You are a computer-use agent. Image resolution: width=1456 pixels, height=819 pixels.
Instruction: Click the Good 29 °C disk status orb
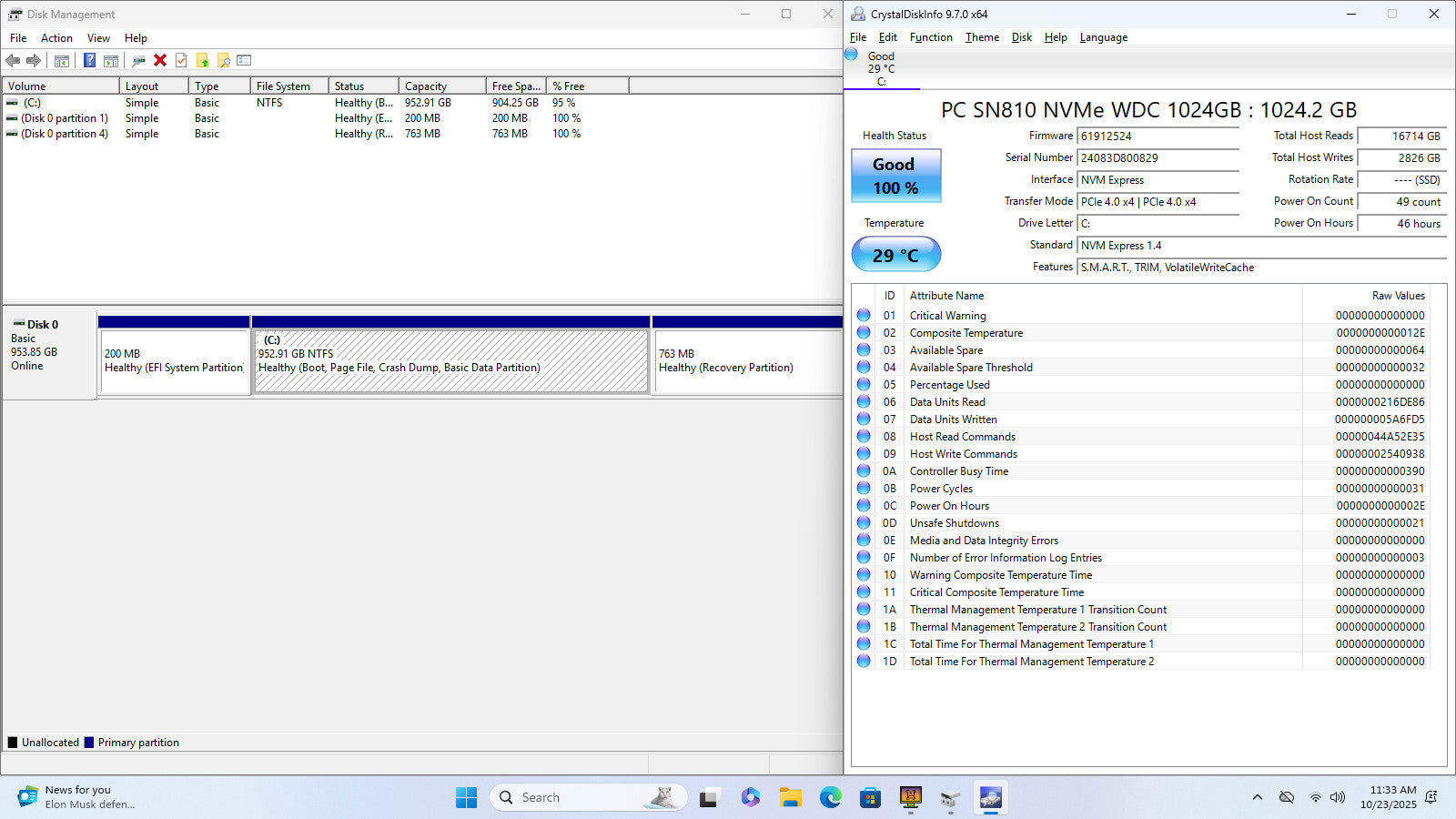coord(852,55)
